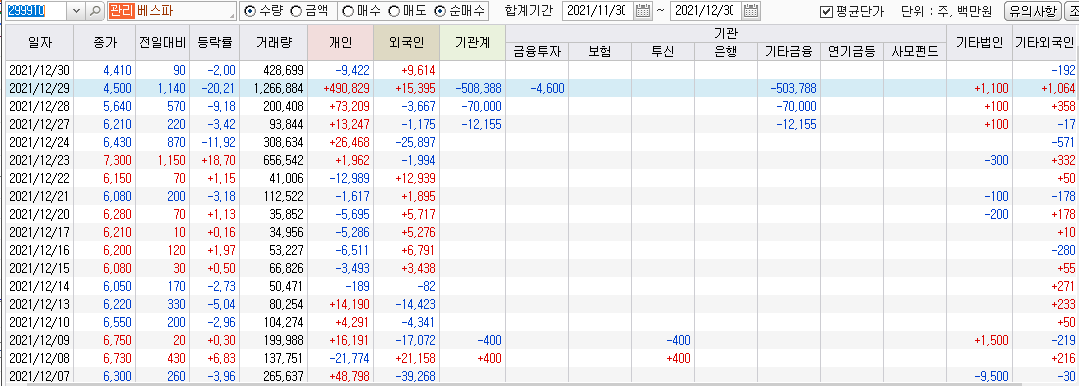1079x386 pixels.
Task: Click the 기타외국인 column header
Action: (1045, 43)
